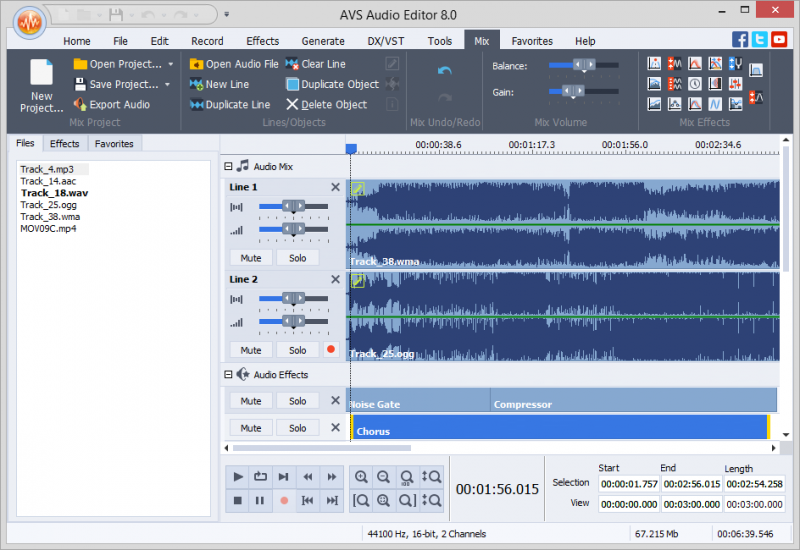Click the edit pencil on Track_38.wma clip

point(358,189)
